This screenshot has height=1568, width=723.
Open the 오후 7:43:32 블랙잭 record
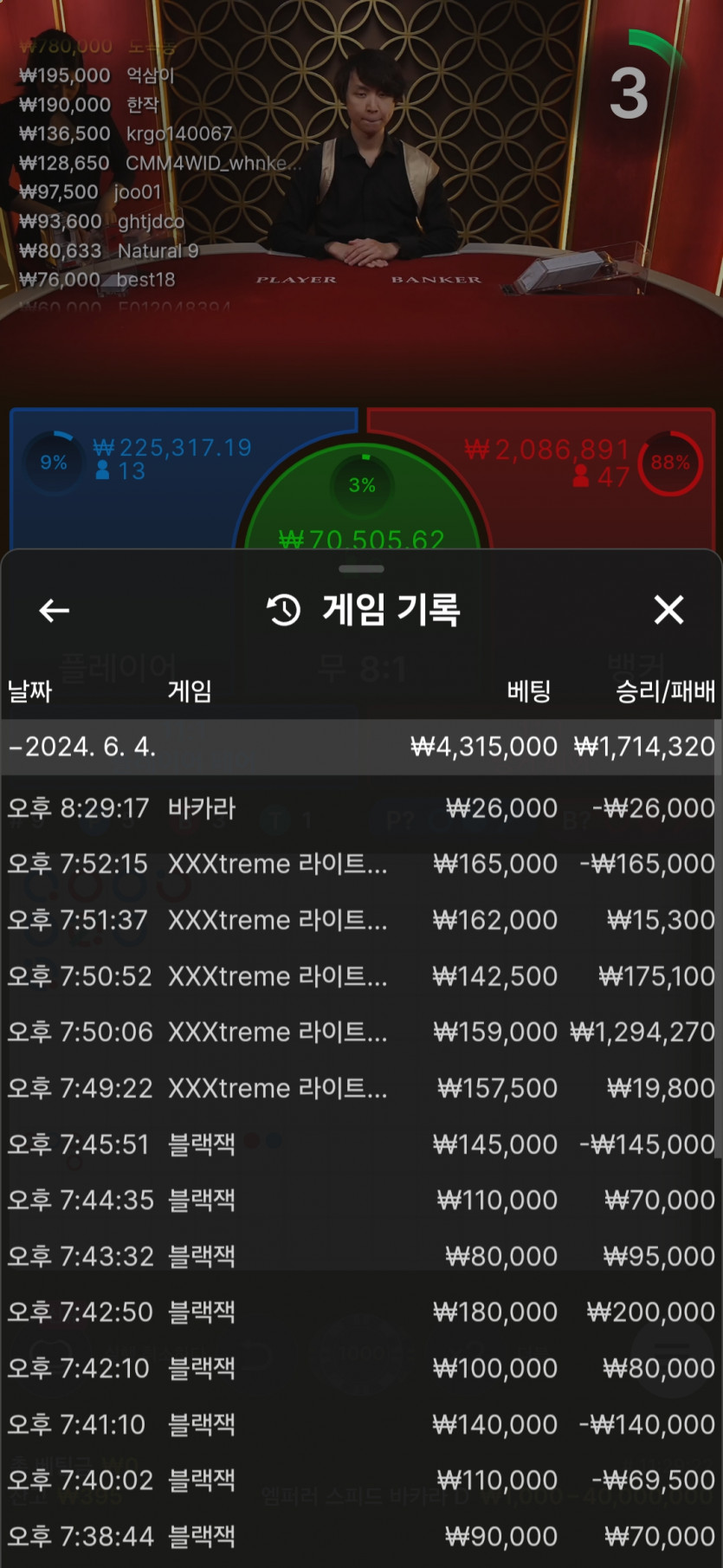tap(361, 1256)
